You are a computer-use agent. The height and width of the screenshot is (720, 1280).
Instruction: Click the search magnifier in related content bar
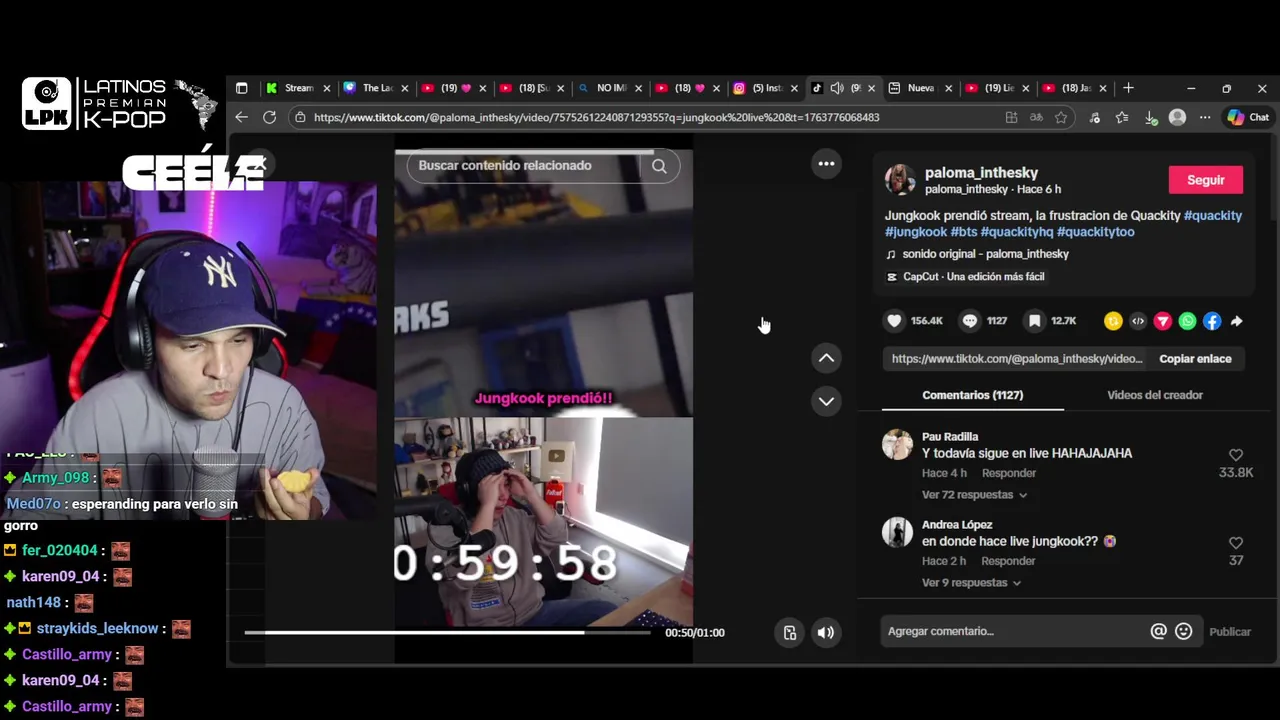point(659,166)
